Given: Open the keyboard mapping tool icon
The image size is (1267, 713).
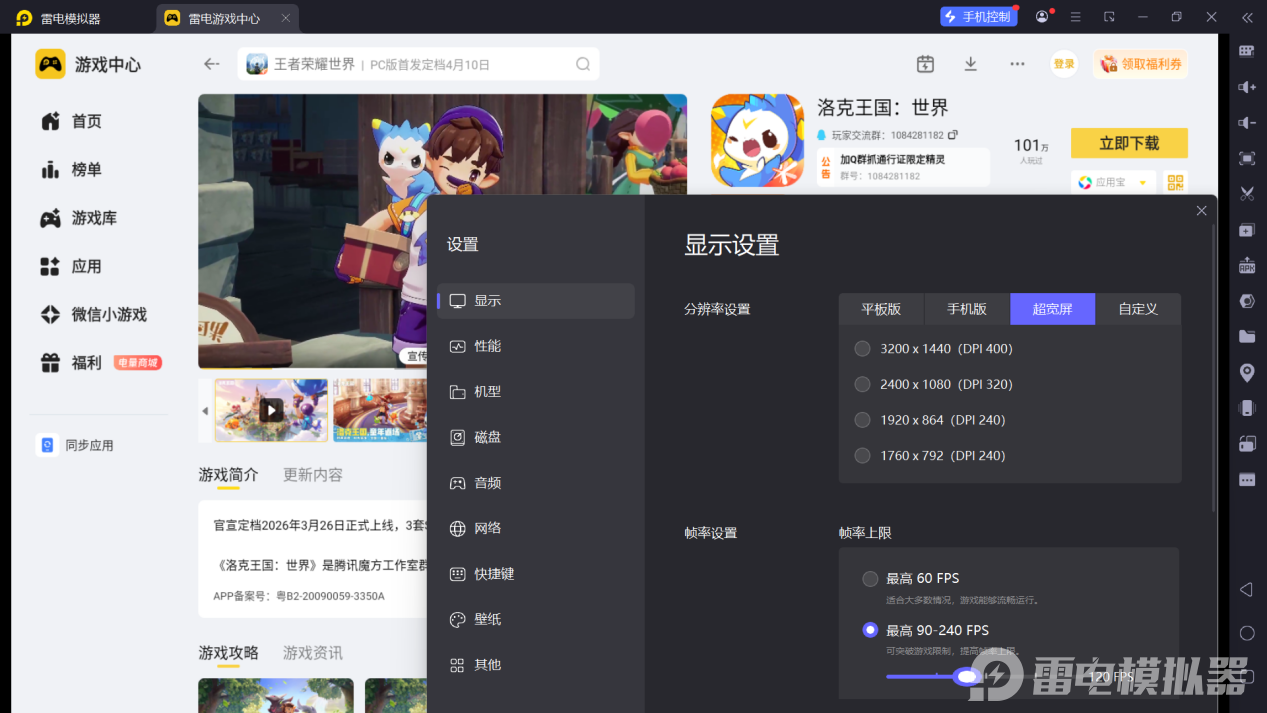Looking at the screenshot, I should click(1247, 51).
